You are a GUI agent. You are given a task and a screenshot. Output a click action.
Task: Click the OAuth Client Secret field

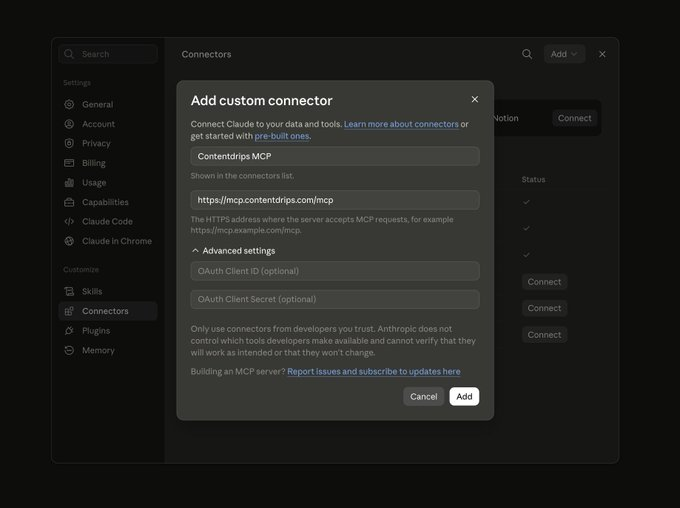[x=335, y=299]
